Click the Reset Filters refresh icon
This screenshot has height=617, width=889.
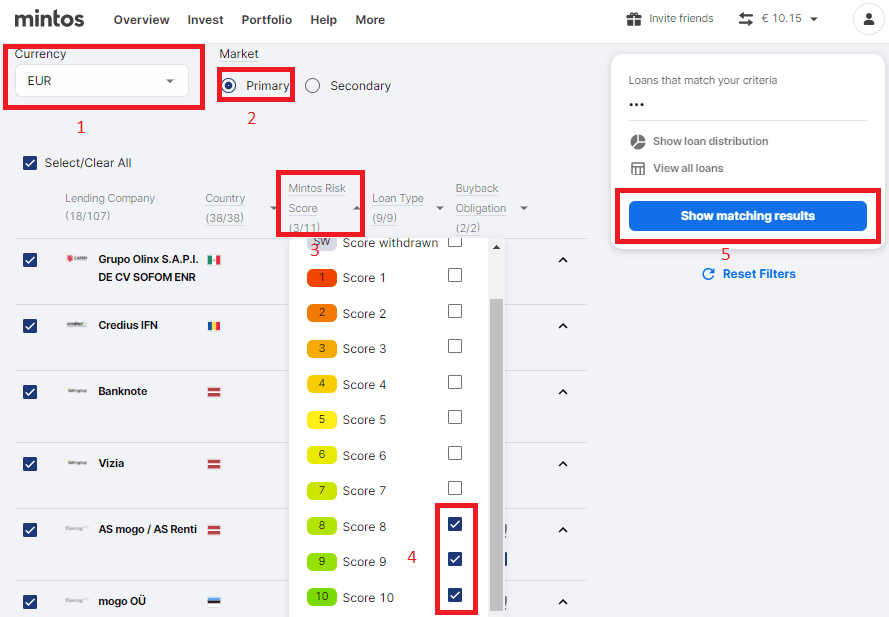click(709, 274)
